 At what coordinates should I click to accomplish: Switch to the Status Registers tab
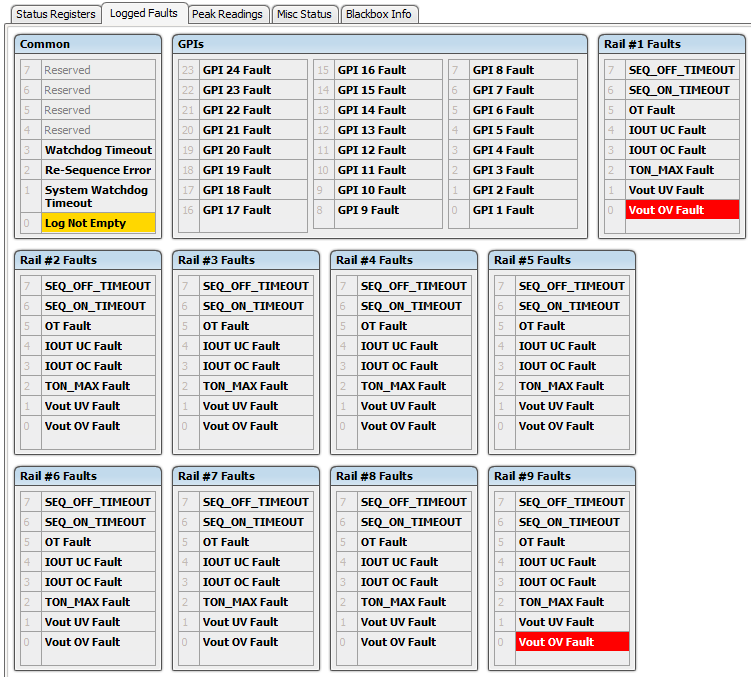pos(56,14)
